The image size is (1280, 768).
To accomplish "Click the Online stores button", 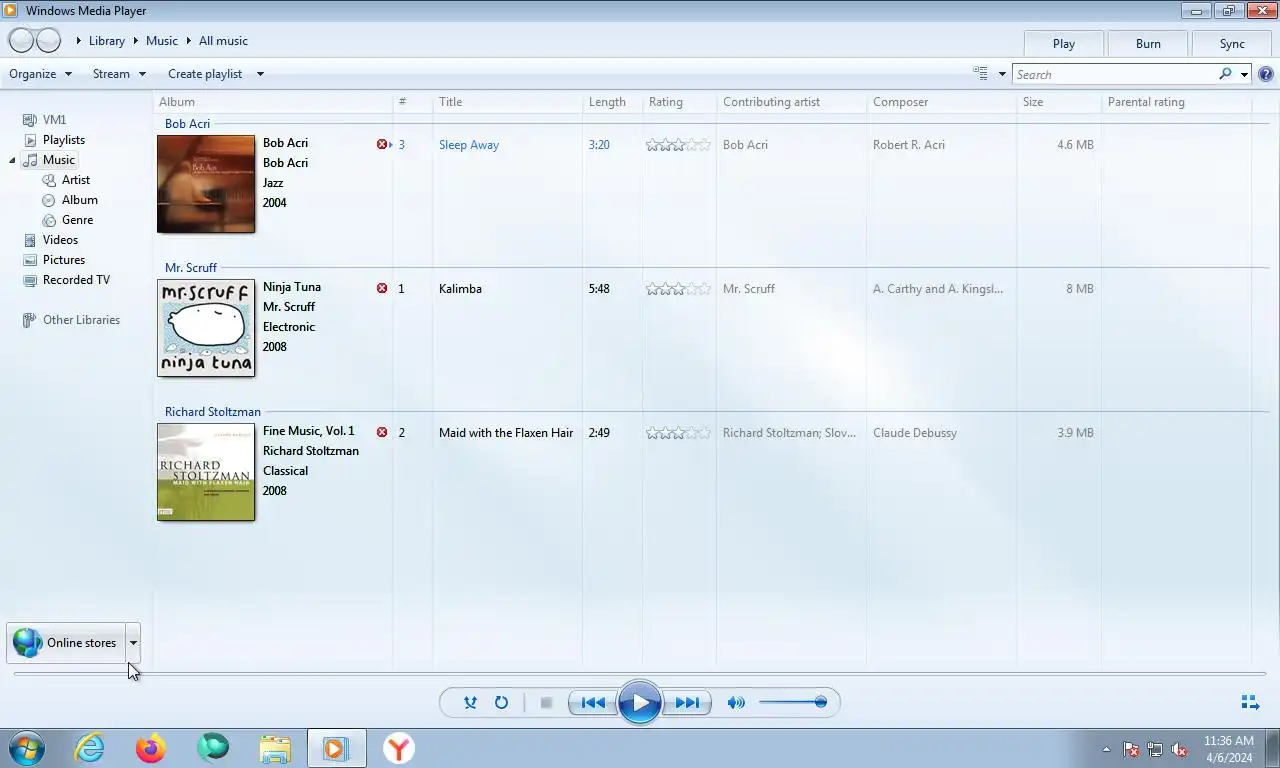I will tap(66, 643).
